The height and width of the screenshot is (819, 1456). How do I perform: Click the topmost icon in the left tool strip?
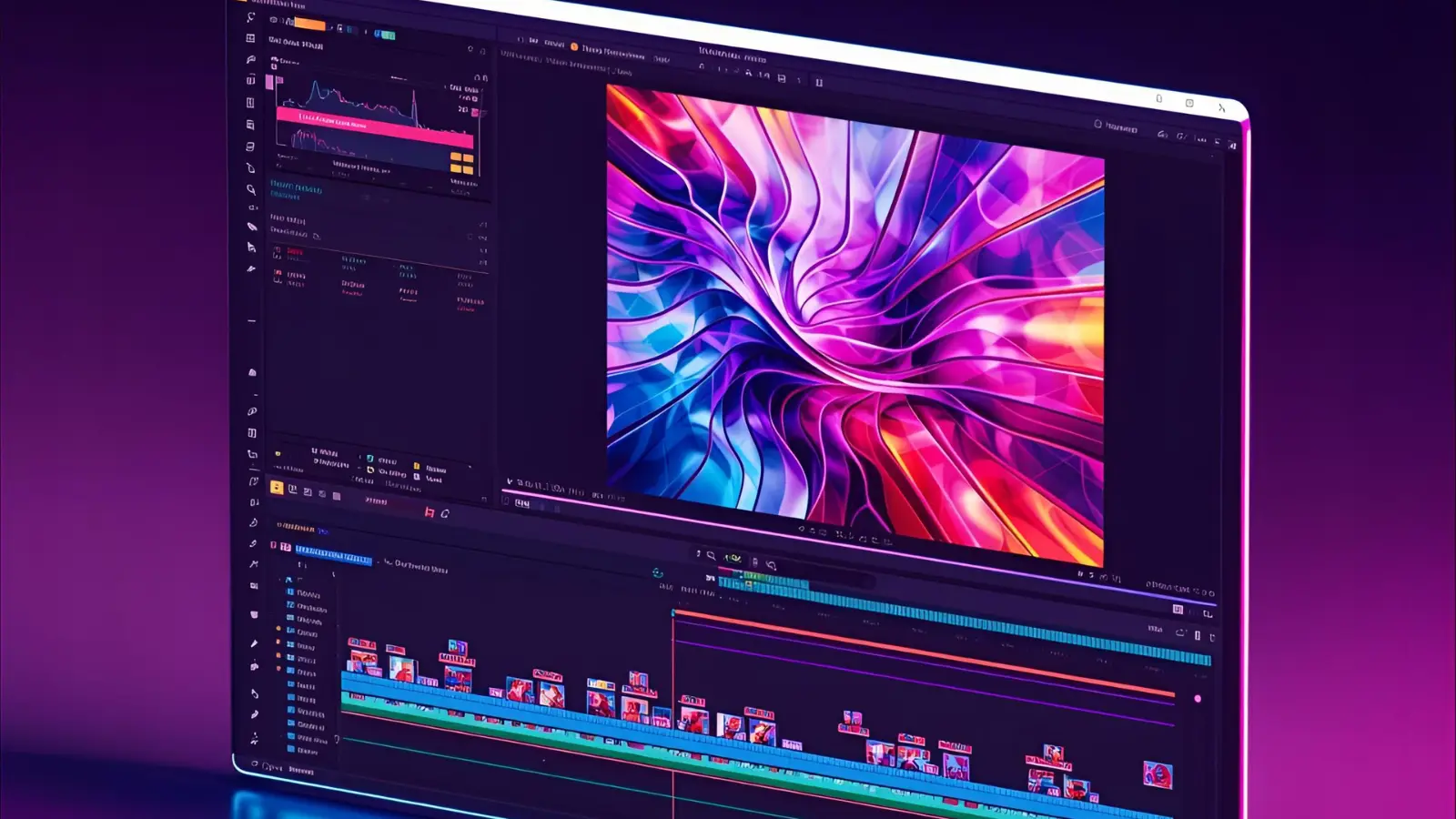[x=250, y=17]
